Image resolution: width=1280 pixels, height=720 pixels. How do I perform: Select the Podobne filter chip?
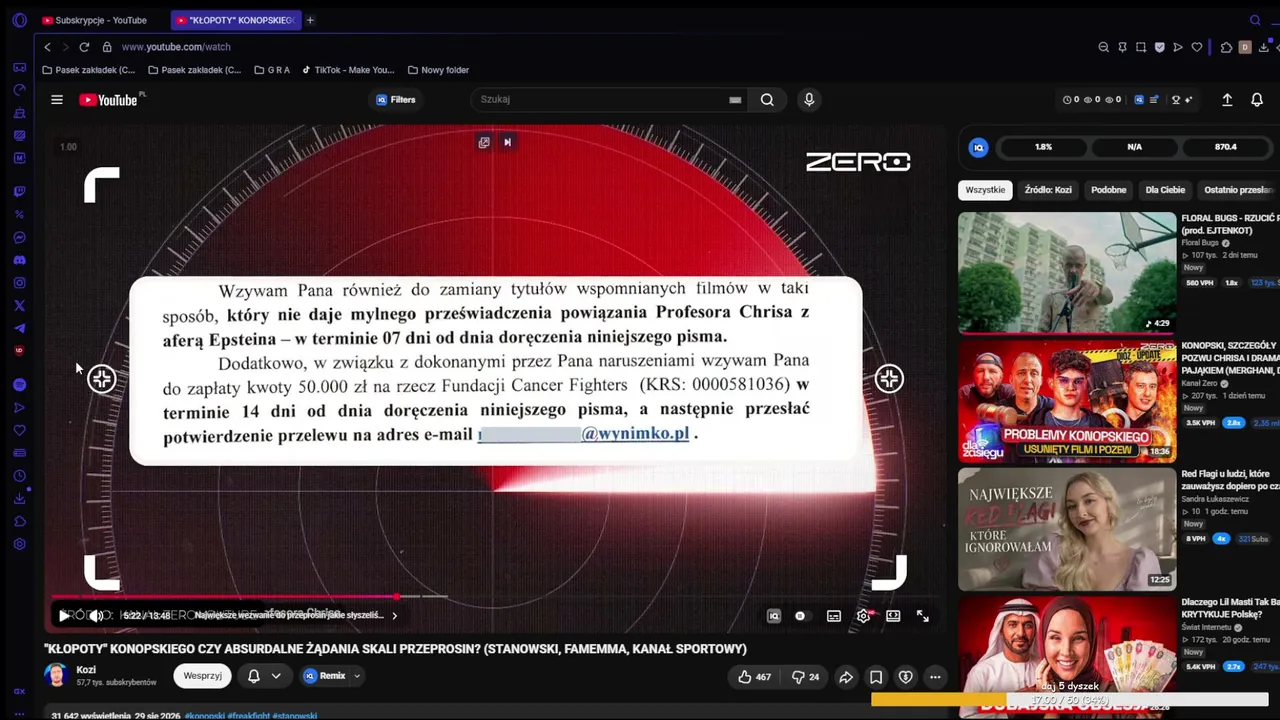tap(1108, 190)
